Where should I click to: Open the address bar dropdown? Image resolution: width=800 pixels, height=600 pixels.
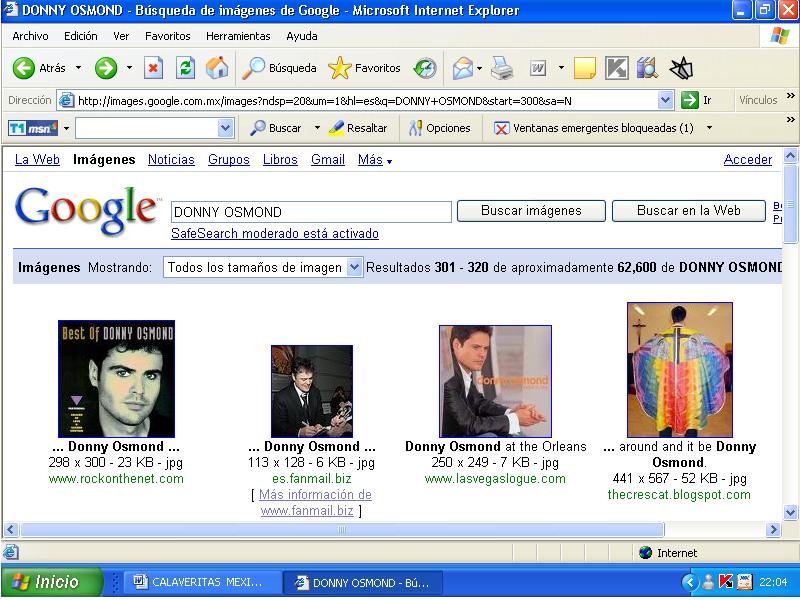coord(665,101)
